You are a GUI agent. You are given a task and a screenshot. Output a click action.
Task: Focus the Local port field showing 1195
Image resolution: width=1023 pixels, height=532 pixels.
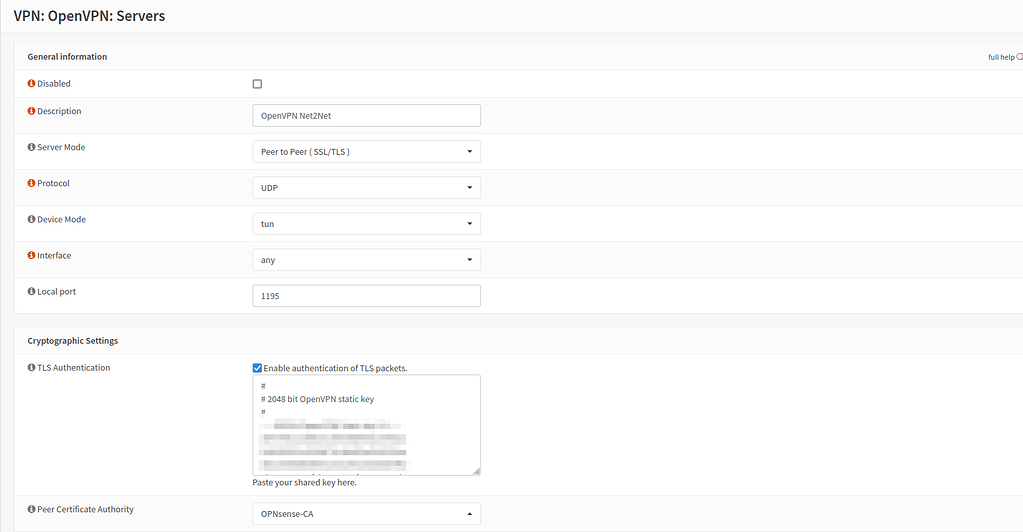[366, 296]
